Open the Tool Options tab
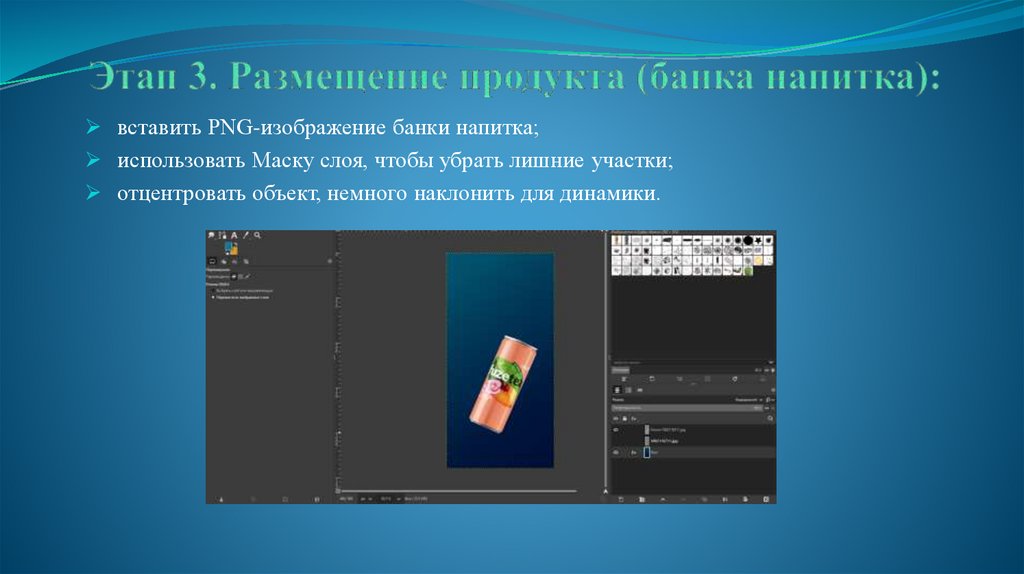 click(212, 261)
